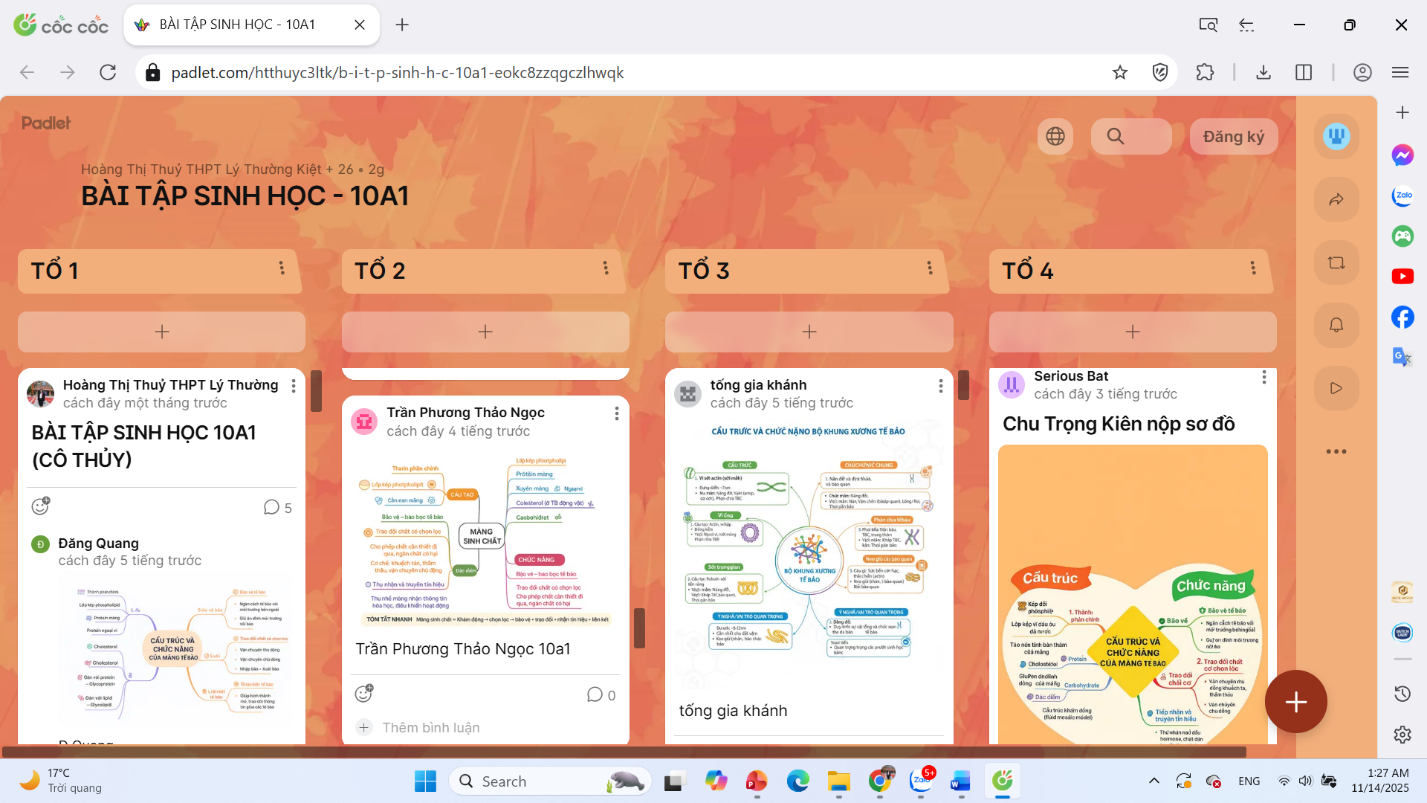Open options menu on tống gia khánh post
Screen dimensions: 1427x803
pos(940,386)
